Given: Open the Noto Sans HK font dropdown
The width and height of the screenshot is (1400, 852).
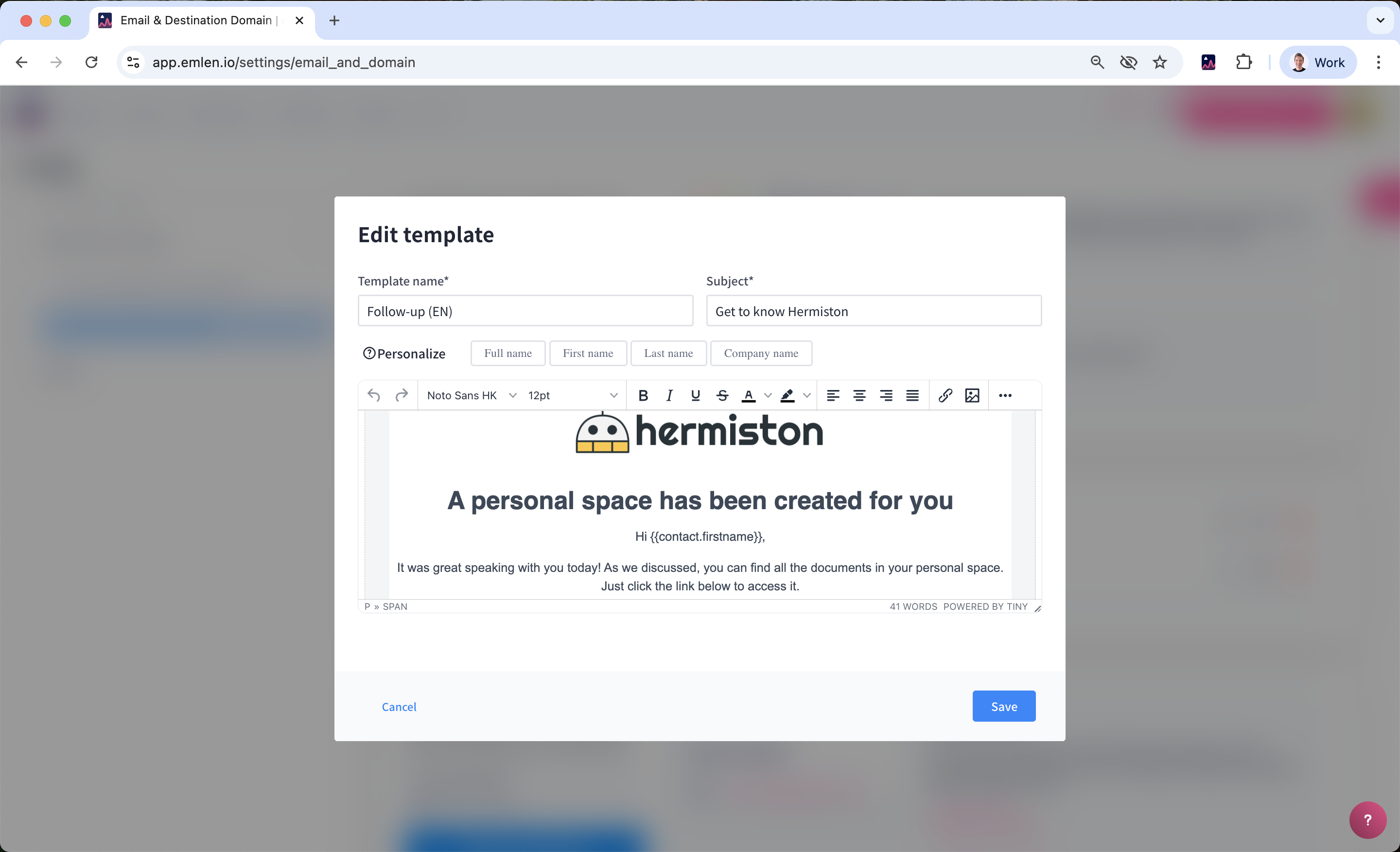Looking at the screenshot, I should click(471, 395).
